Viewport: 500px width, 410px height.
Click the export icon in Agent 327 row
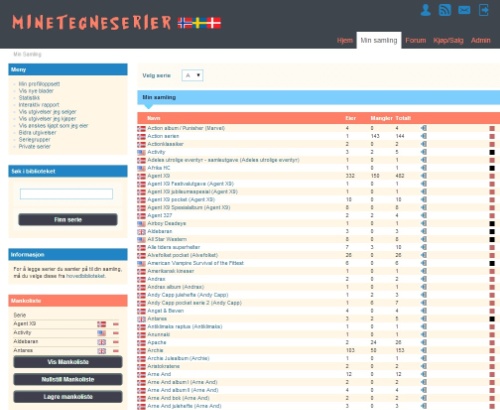click(424, 215)
